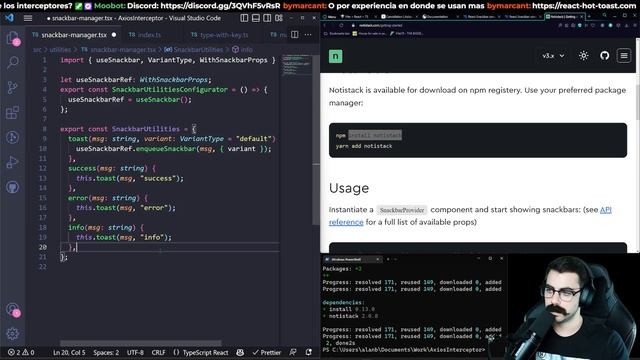
Task: Open Extensions view in activity bar
Action: coord(13,112)
